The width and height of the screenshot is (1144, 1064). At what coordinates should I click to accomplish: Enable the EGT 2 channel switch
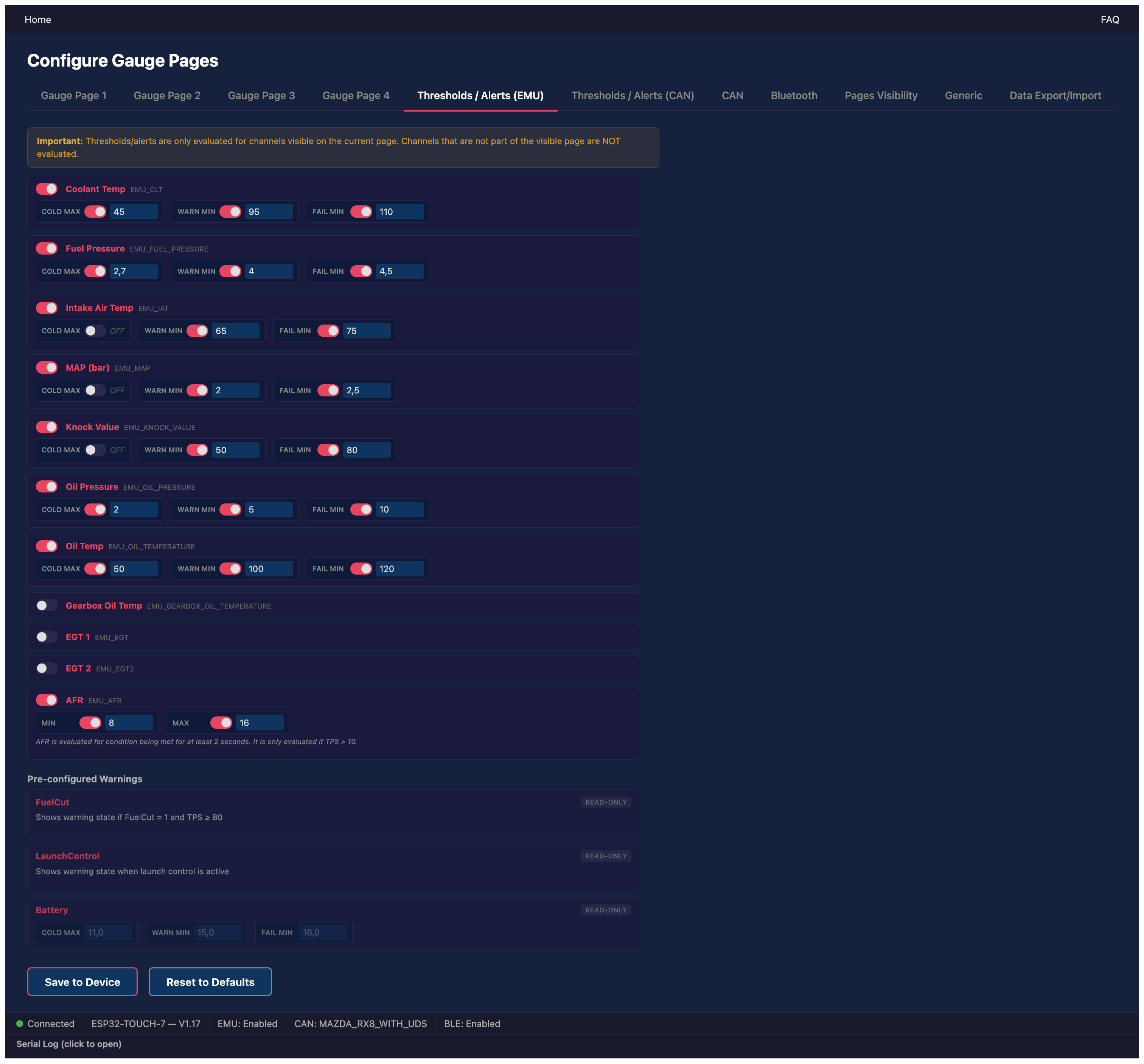point(47,668)
